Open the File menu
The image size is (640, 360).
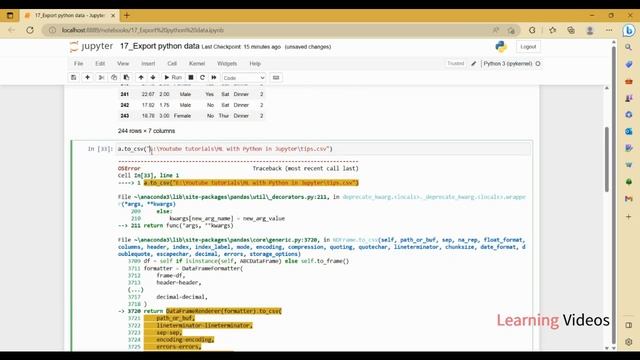pyautogui.click(x=78, y=64)
